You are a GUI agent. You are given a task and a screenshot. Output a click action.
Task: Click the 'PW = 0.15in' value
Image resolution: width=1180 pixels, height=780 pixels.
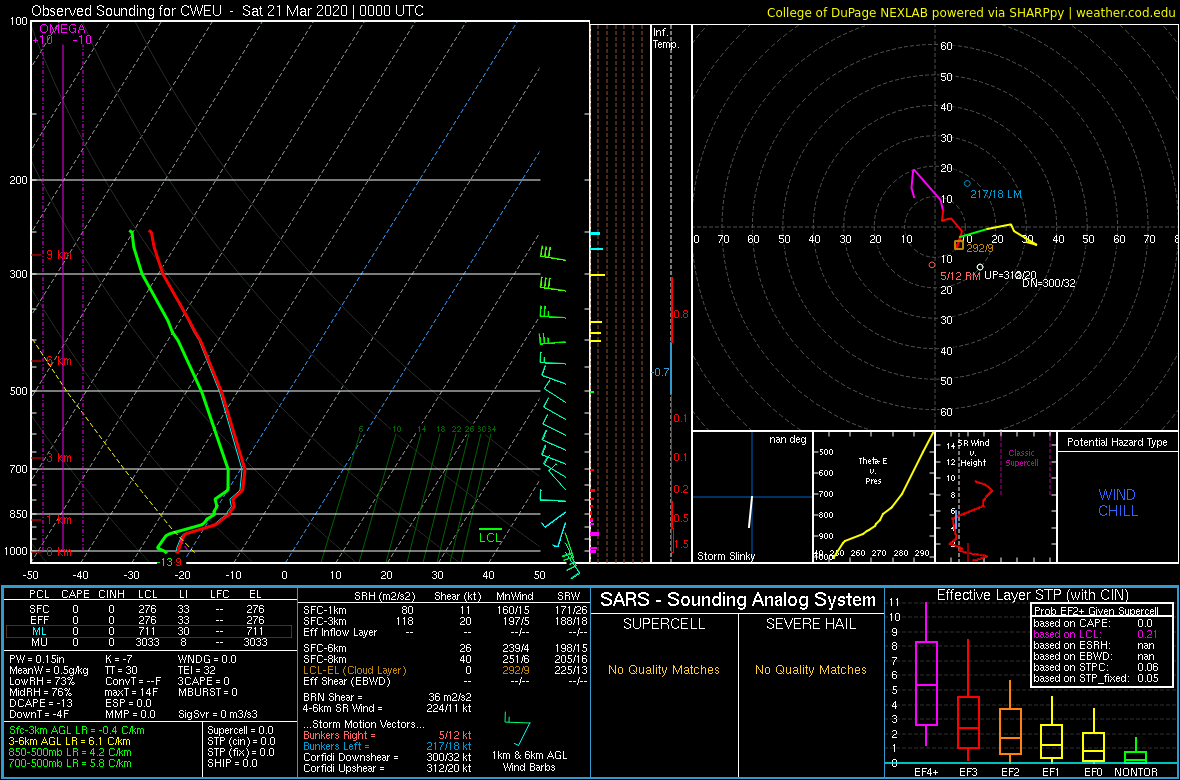tap(36, 660)
